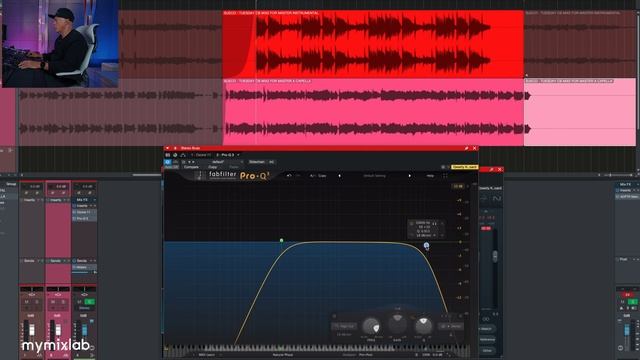Screen dimensions: 640x360
Task: Click the Paste button in plugin header
Action: click(233, 167)
